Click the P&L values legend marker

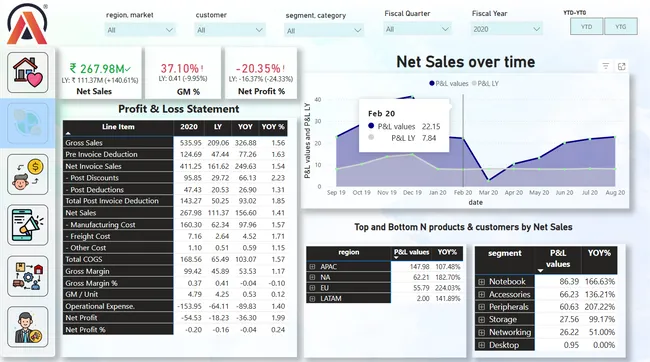click(432, 83)
